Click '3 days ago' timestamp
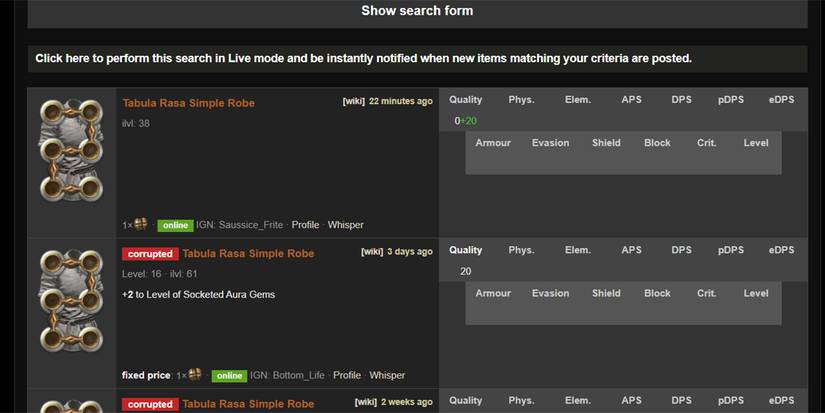 [x=410, y=251]
